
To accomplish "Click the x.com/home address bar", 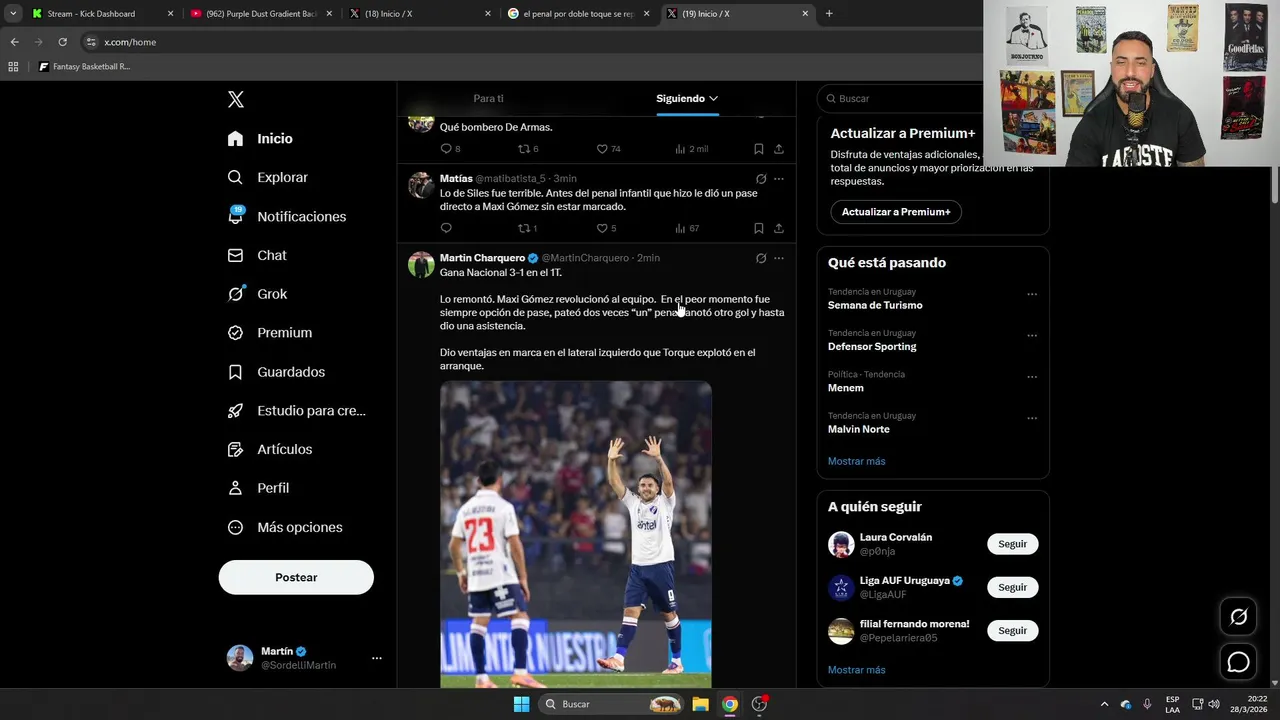I will point(530,42).
